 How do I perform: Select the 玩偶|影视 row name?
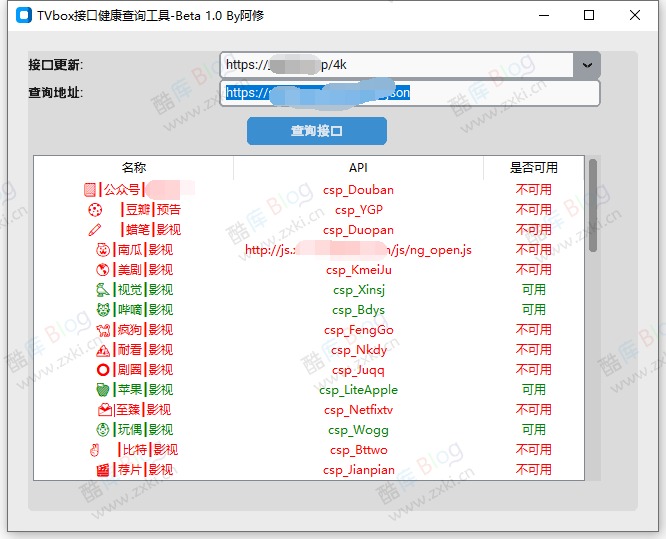[143, 429]
